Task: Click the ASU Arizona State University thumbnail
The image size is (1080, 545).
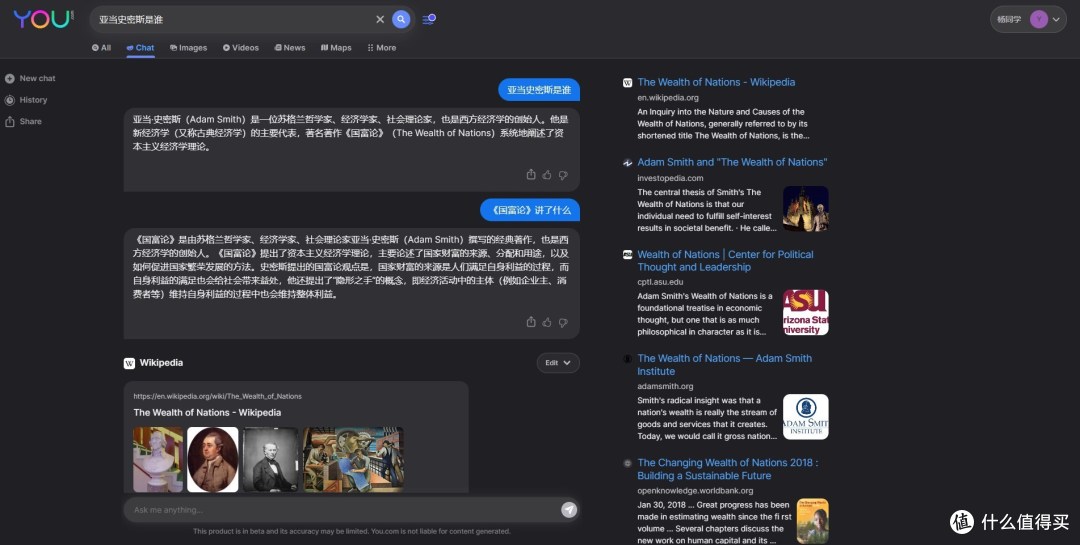Action: 806,313
